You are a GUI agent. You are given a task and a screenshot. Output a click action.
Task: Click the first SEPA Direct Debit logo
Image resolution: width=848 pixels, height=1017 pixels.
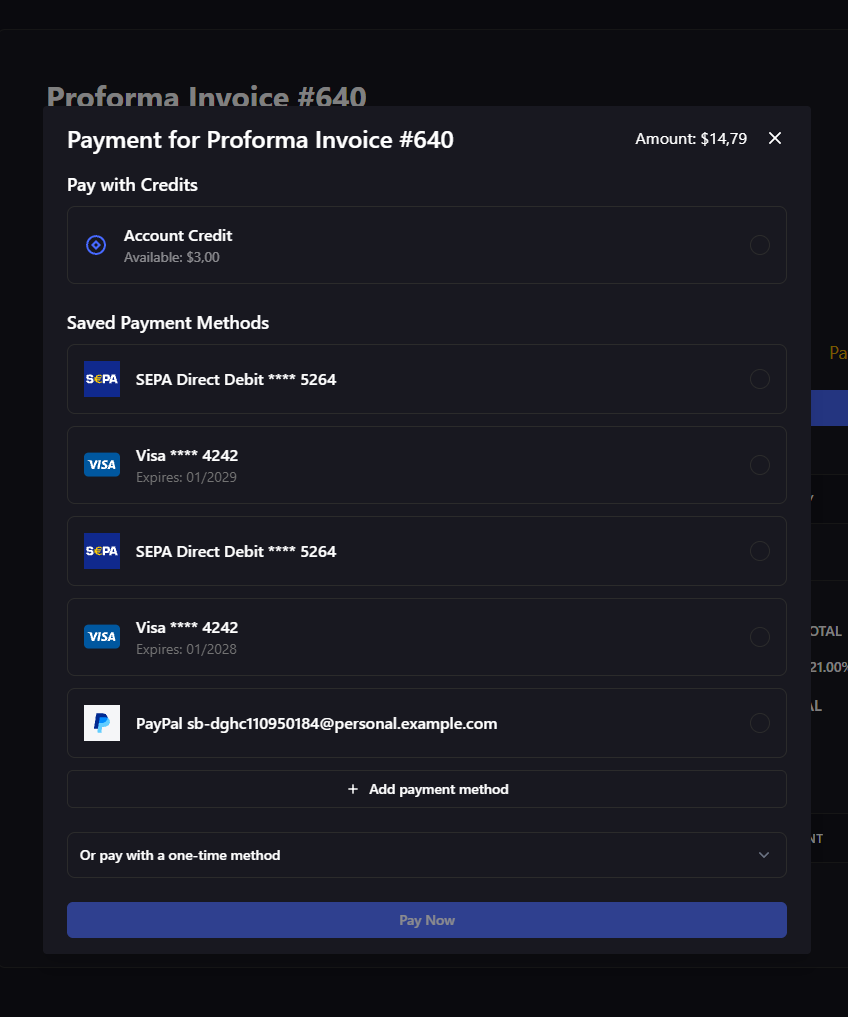pos(102,379)
